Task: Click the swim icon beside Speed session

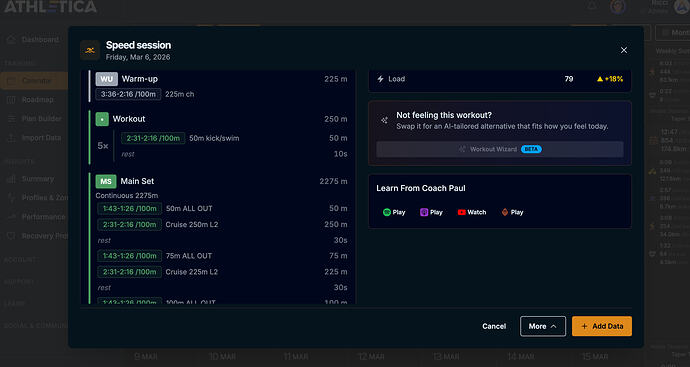Action: point(90,50)
